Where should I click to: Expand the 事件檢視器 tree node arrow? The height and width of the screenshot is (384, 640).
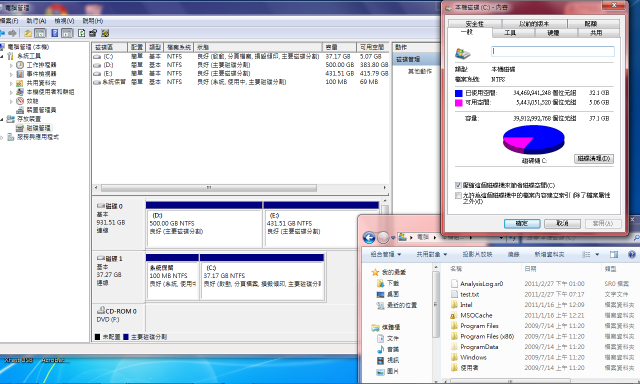pyautogui.click(x=11, y=74)
